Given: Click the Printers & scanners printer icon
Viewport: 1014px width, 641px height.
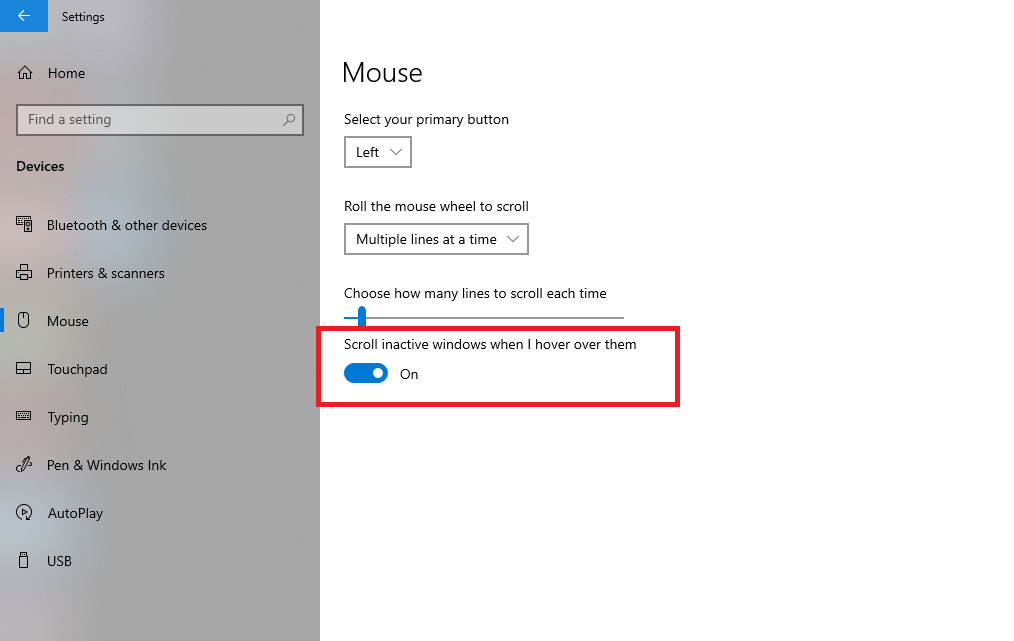Looking at the screenshot, I should [x=24, y=272].
